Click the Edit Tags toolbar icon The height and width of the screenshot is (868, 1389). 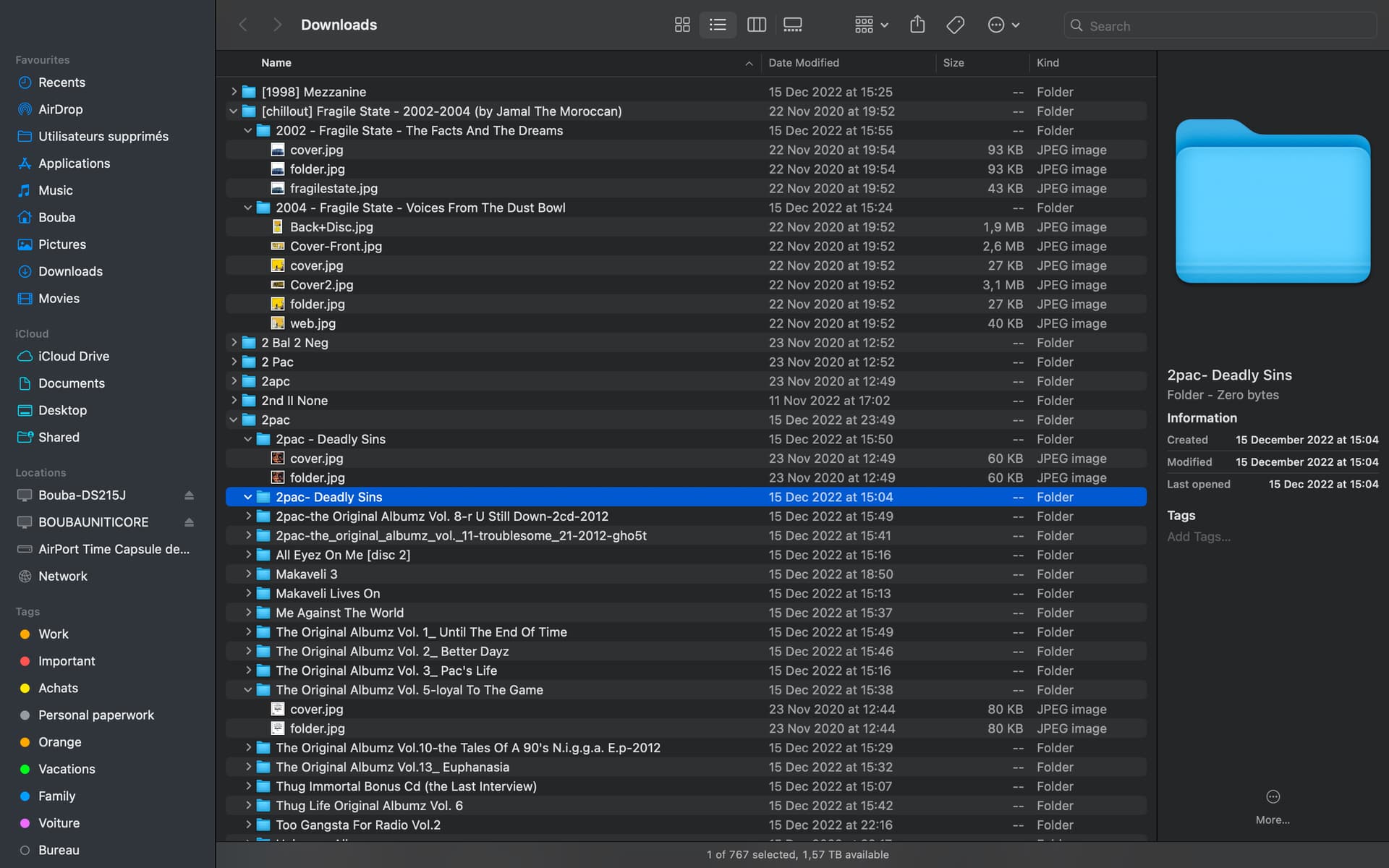955,25
